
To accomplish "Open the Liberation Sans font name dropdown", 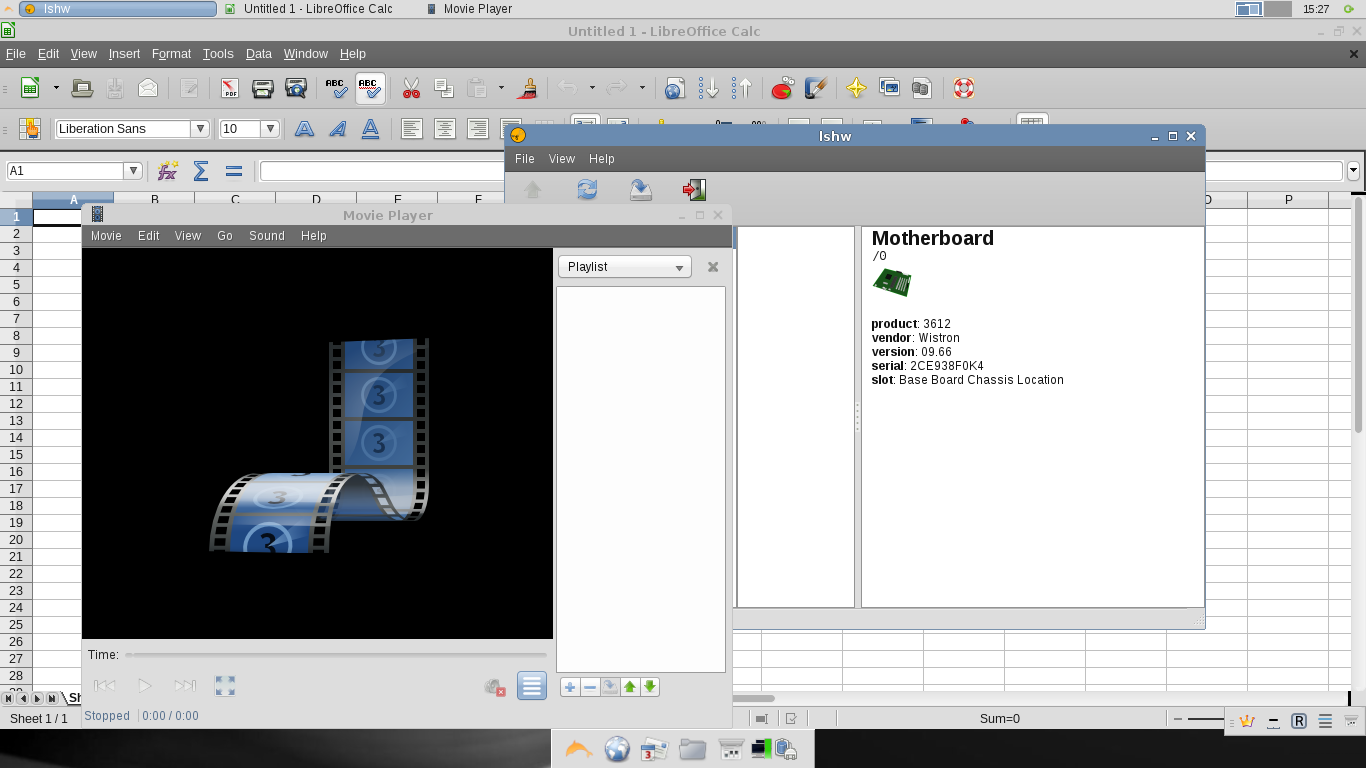I will [x=200, y=129].
